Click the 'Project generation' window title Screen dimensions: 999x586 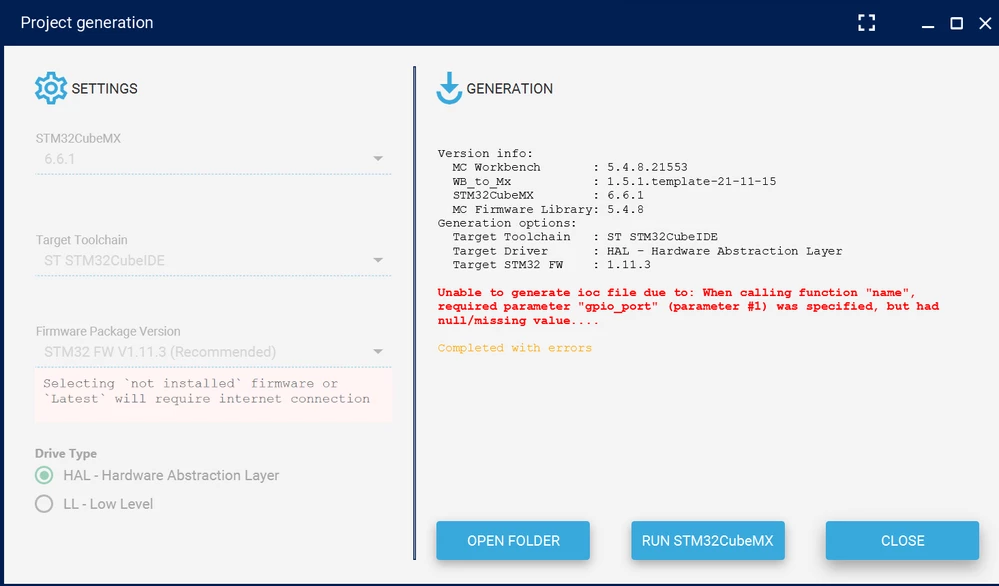point(87,23)
